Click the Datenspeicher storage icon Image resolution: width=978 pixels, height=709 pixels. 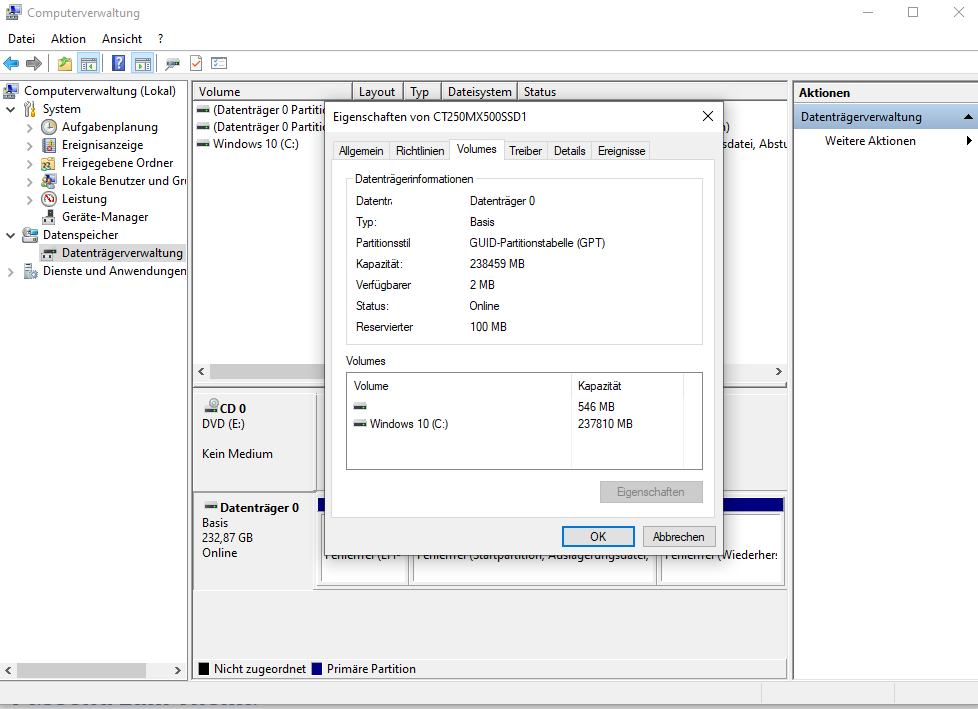coord(30,235)
